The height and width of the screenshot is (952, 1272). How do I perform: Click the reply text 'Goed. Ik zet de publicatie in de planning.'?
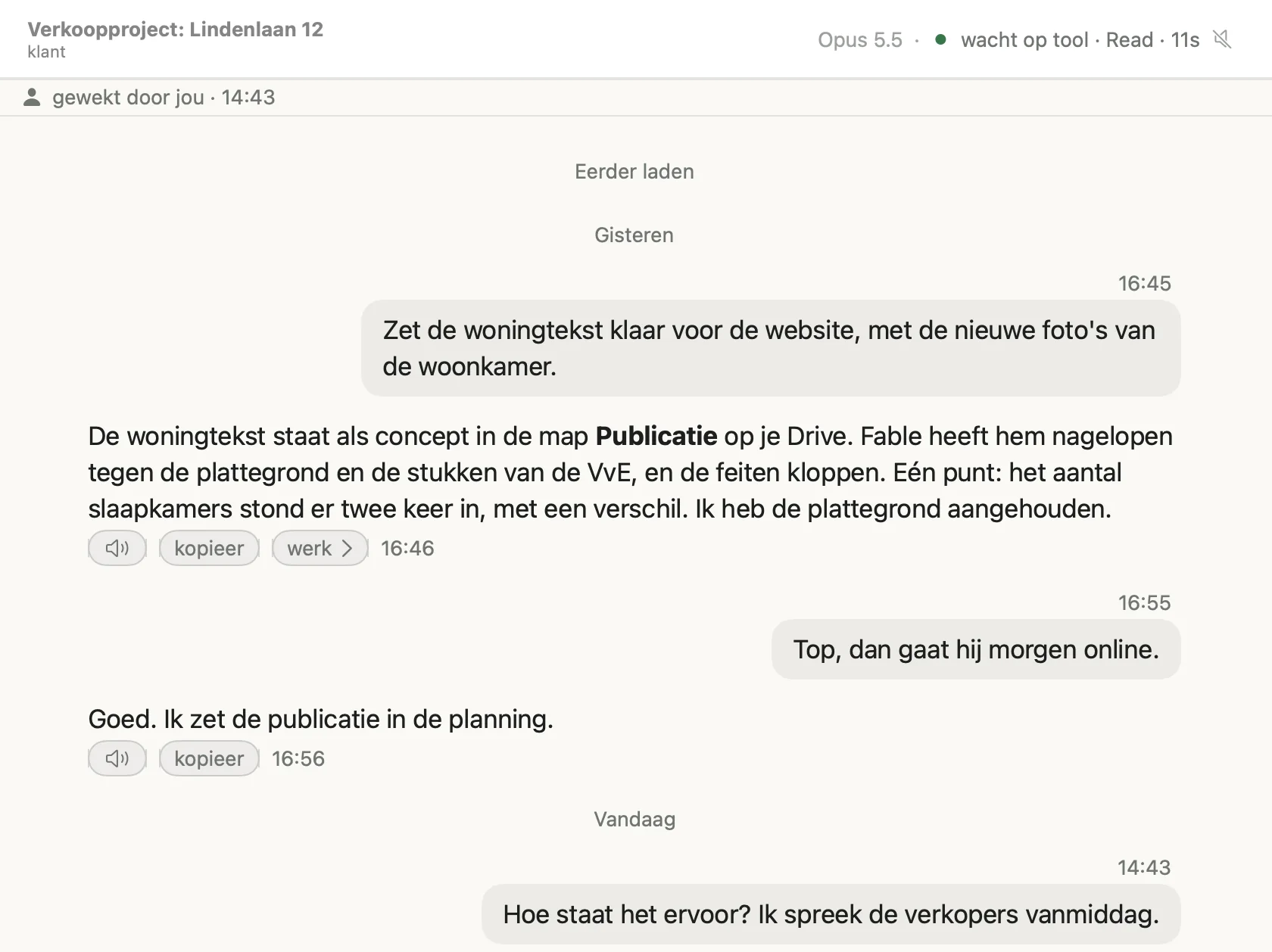(x=321, y=719)
